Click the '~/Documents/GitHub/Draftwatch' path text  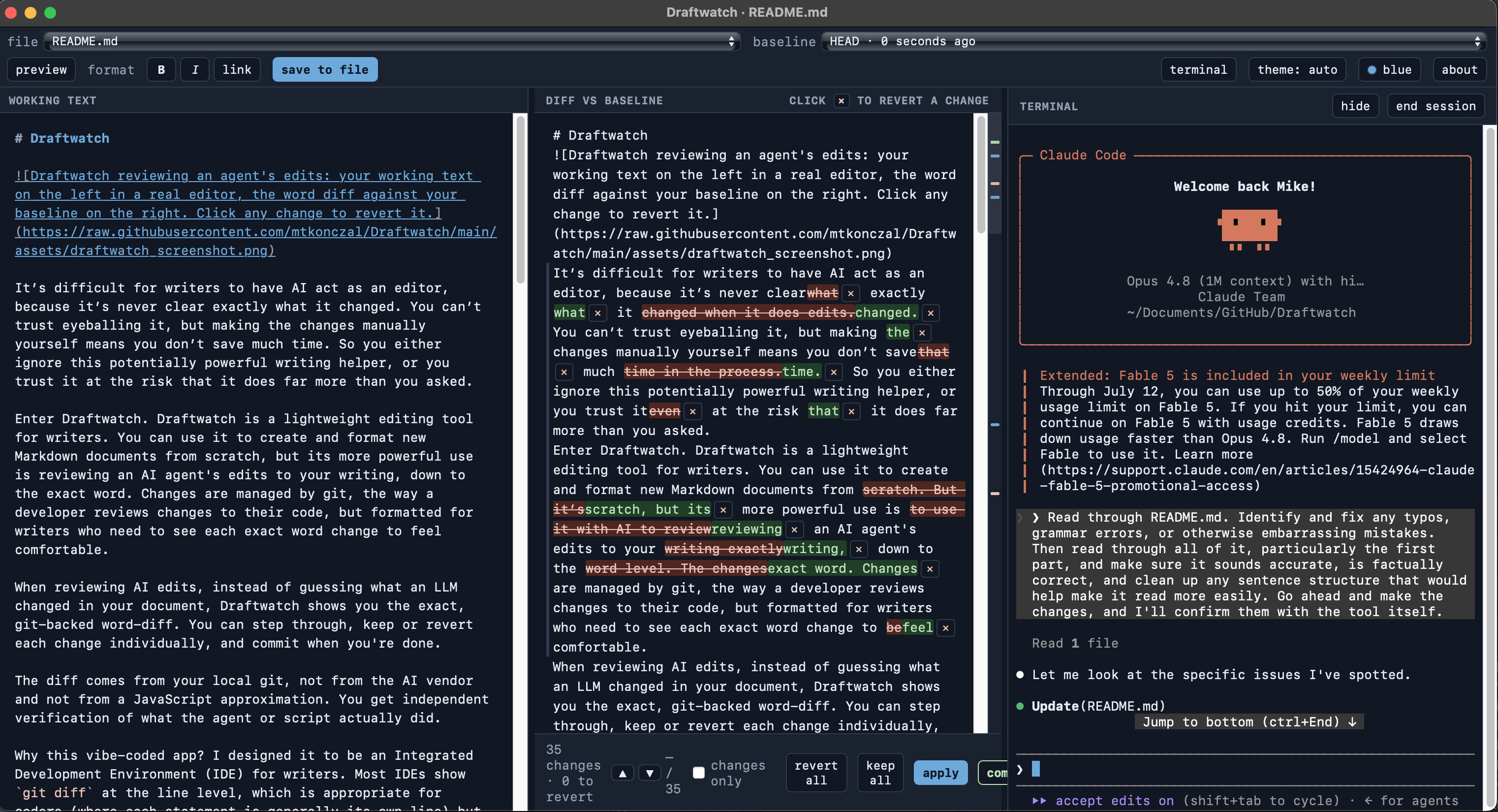(1241, 313)
